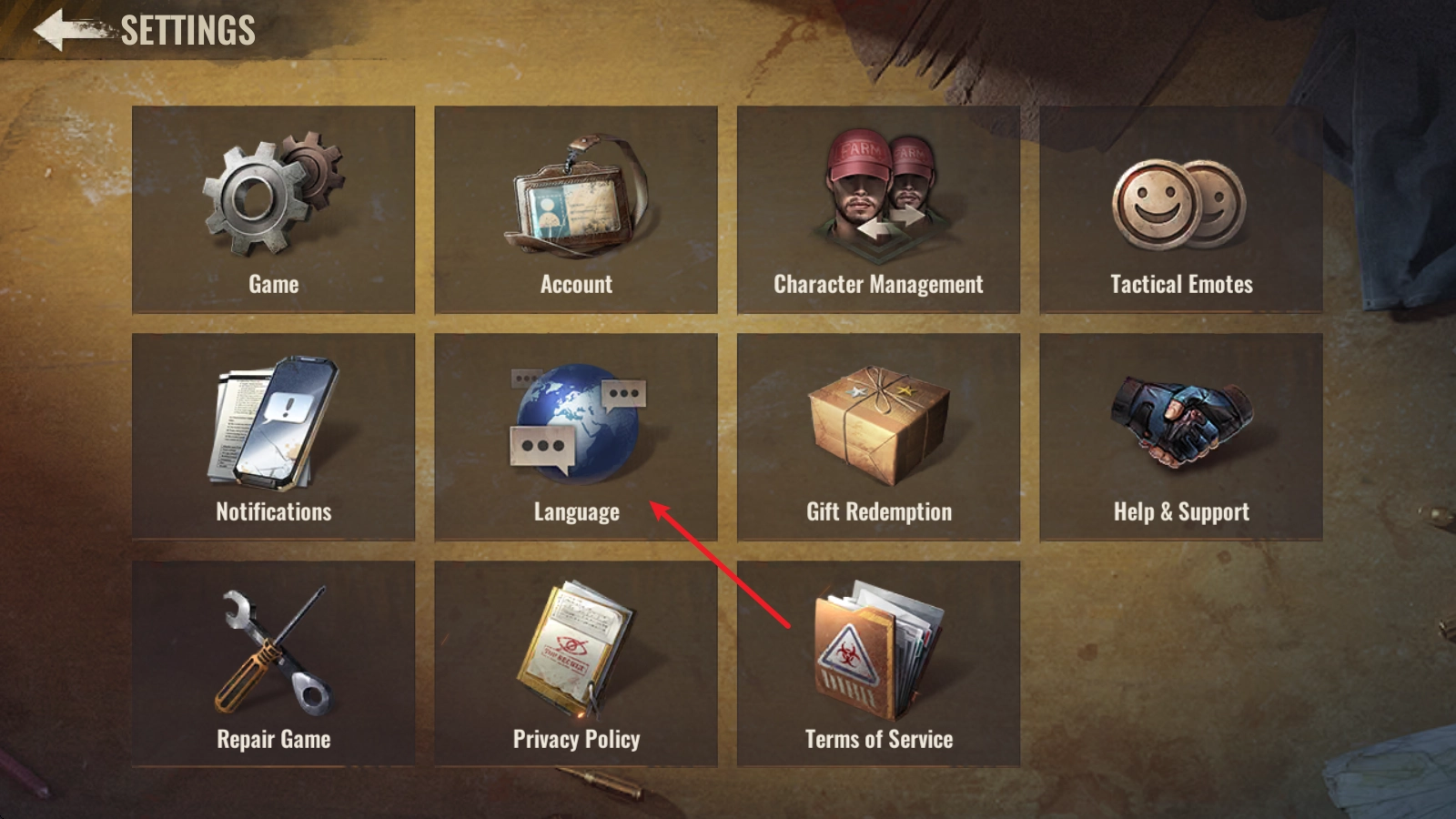
Task: Select the Character Management soldiers icon
Action: [x=878, y=187]
